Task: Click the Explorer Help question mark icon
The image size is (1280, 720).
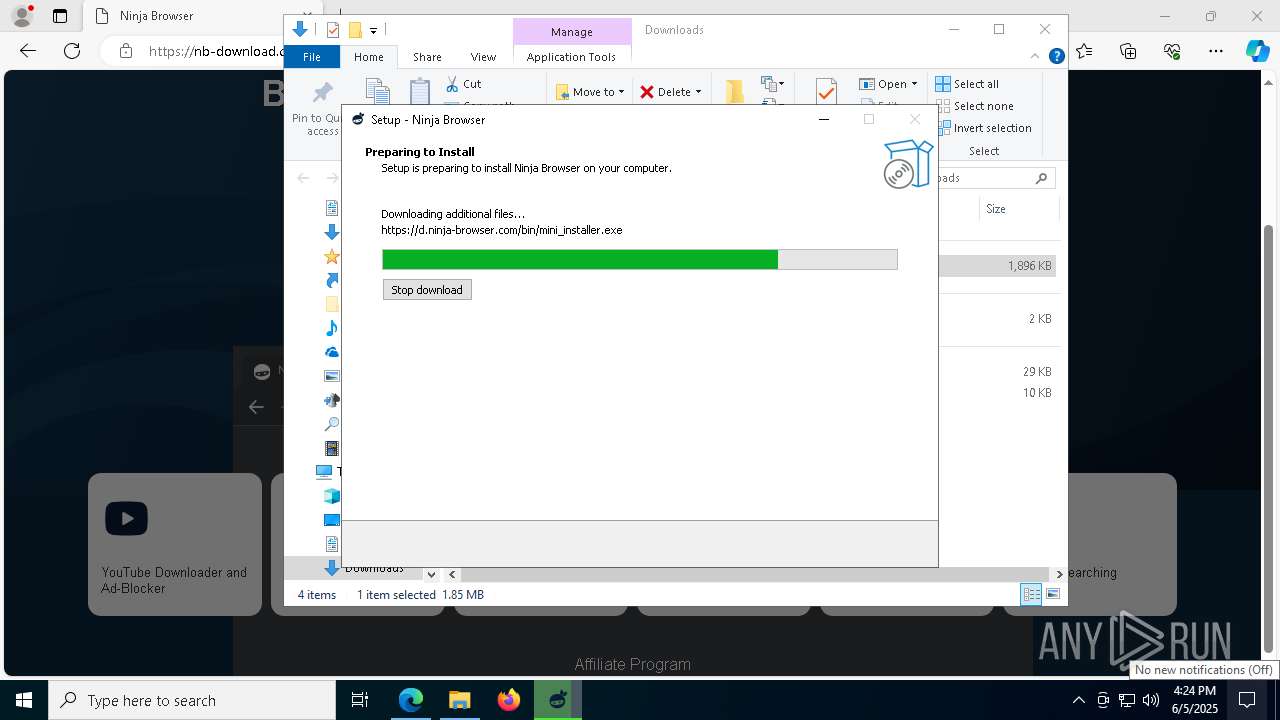Action: pyautogui.click(x=1056, y=57)
